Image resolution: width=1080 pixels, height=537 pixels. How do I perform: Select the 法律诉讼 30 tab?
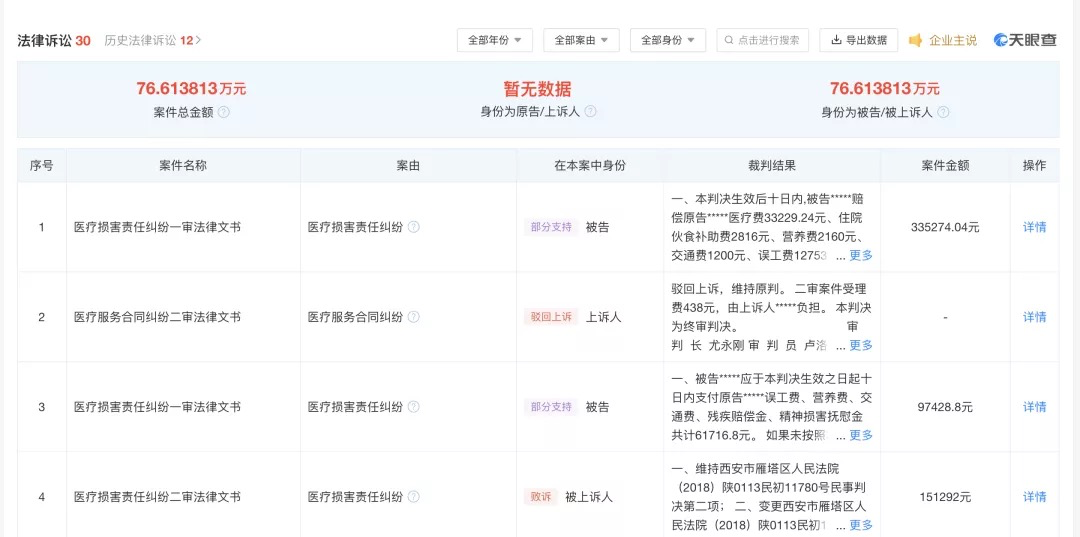54,40
